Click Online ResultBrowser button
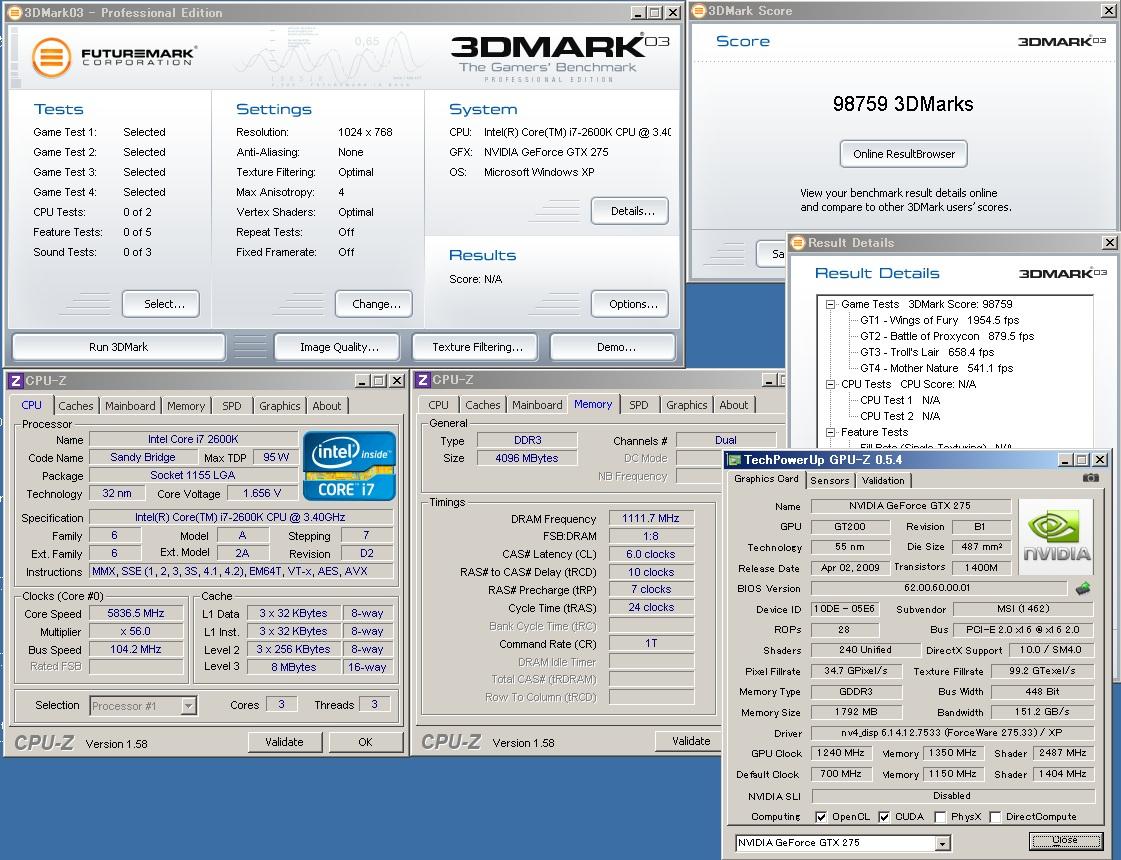Screen dimensions: 1121x860 [904, 154]
